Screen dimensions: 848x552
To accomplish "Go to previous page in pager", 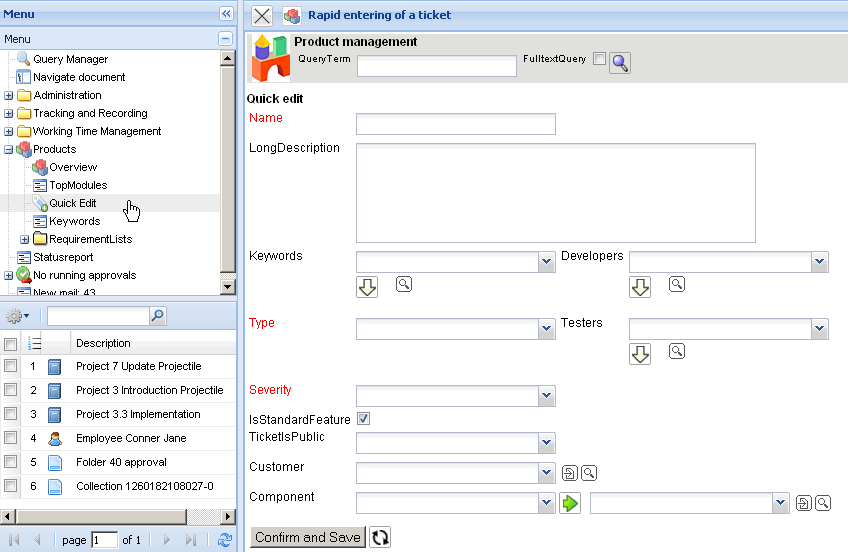I will (x=37, y=540).
